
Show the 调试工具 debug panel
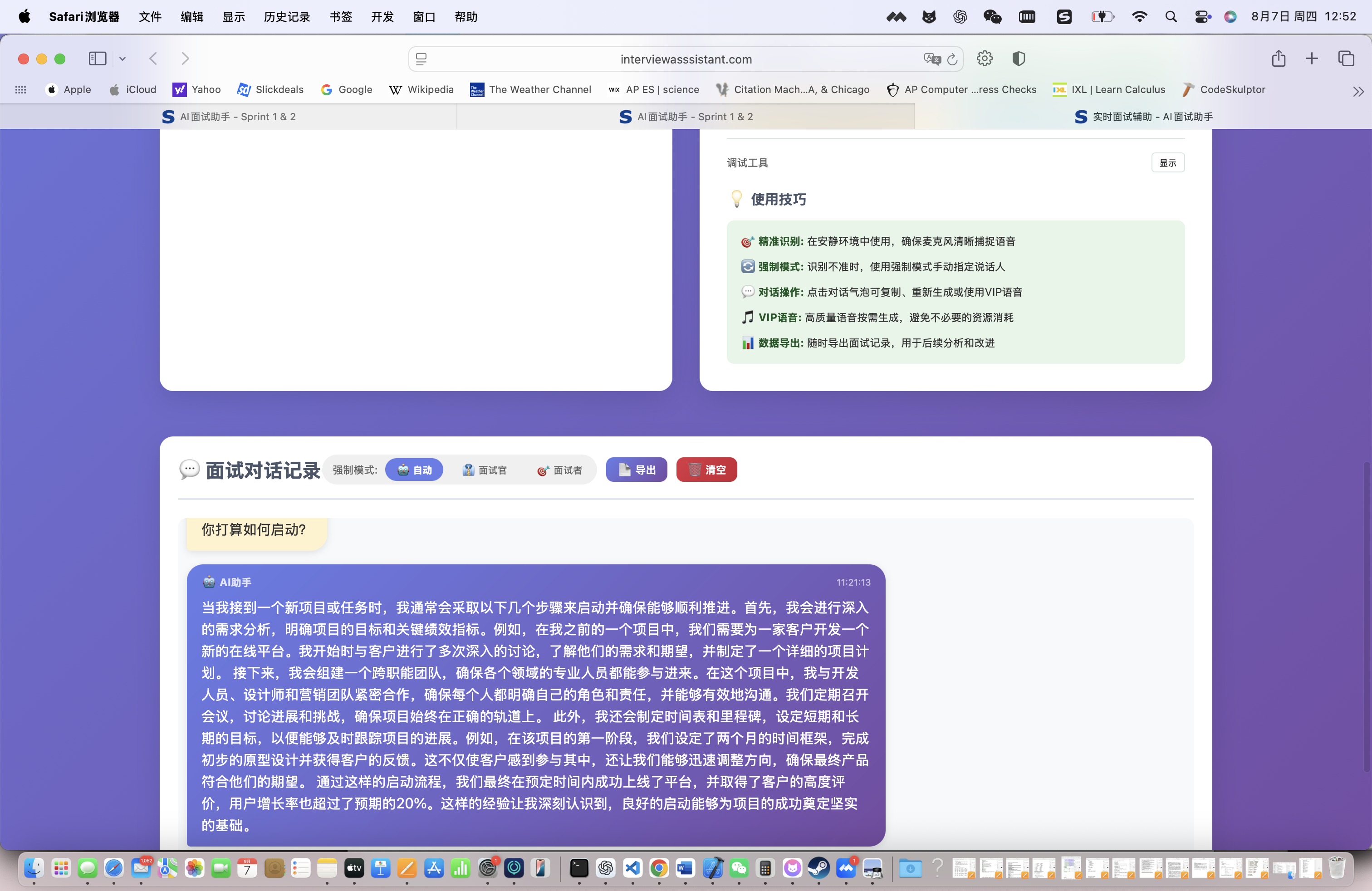click(1167, 162)
